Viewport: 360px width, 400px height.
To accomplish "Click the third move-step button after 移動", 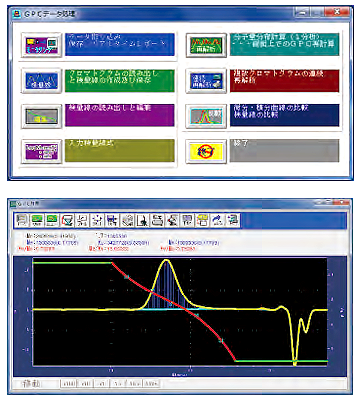I will tap(102, 383).
